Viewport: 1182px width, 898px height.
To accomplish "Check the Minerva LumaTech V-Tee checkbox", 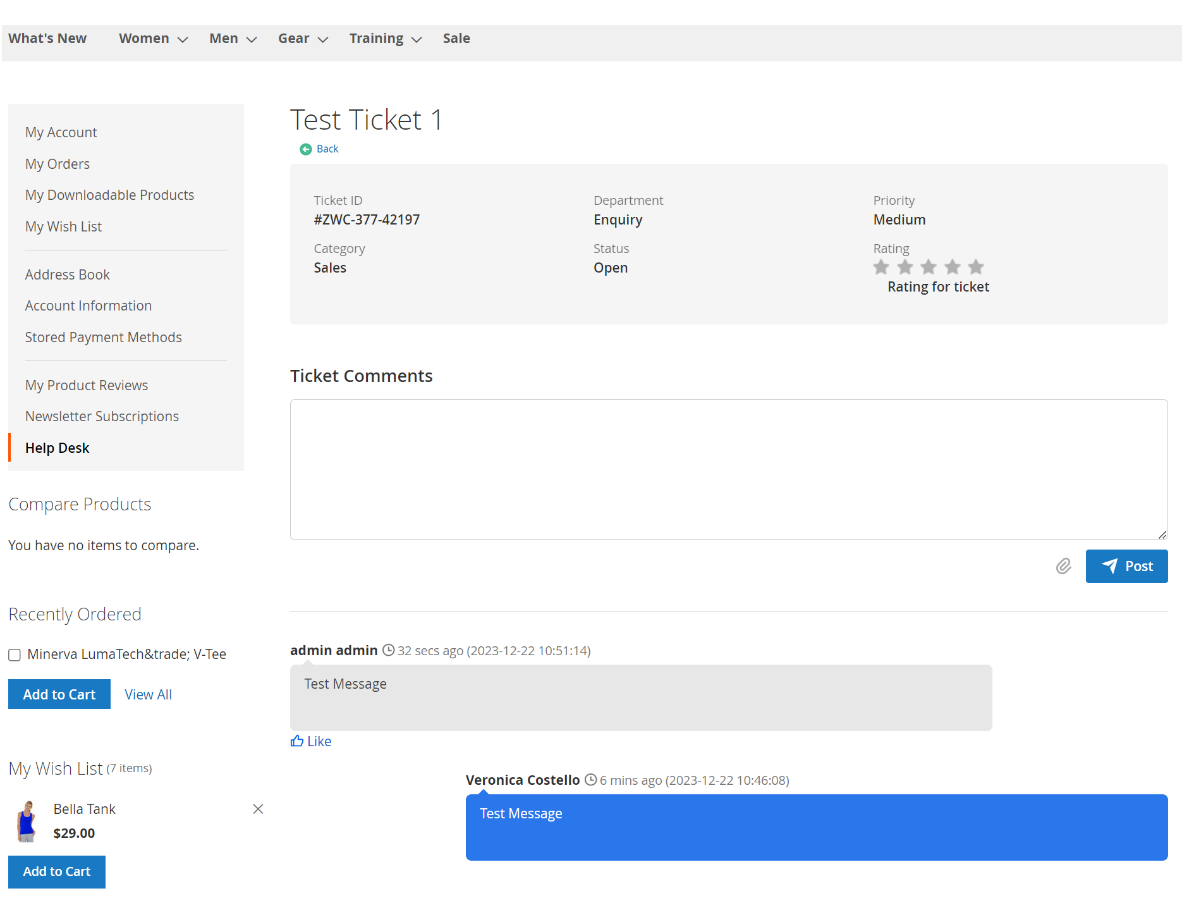I will [x=14, y=654].
